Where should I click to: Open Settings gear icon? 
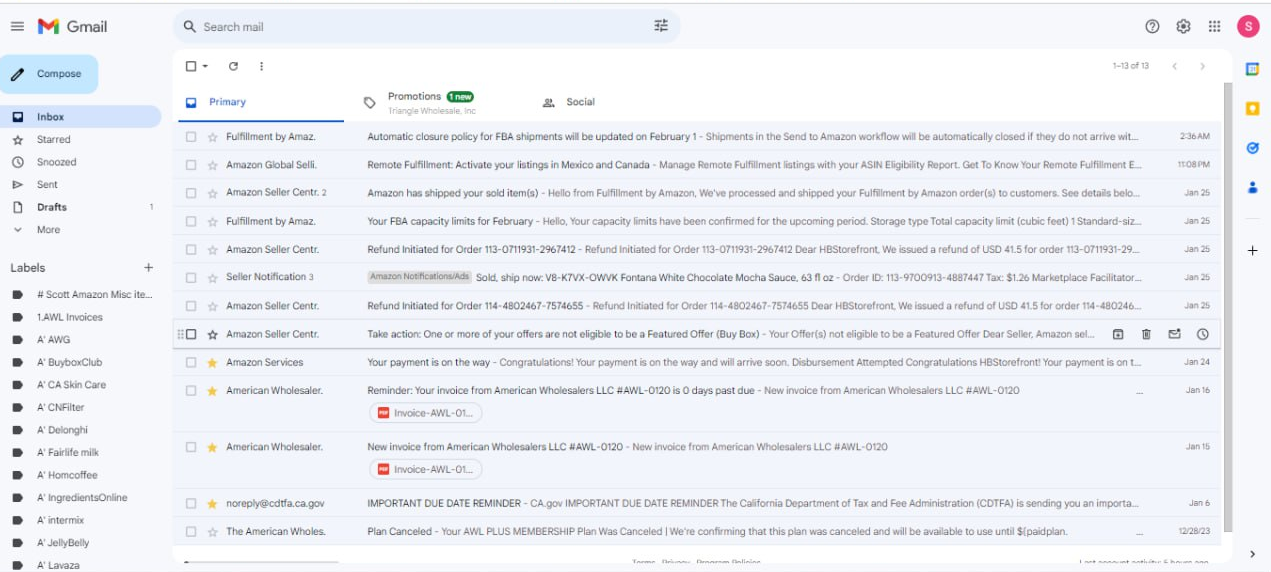[x=1183, y=26]
